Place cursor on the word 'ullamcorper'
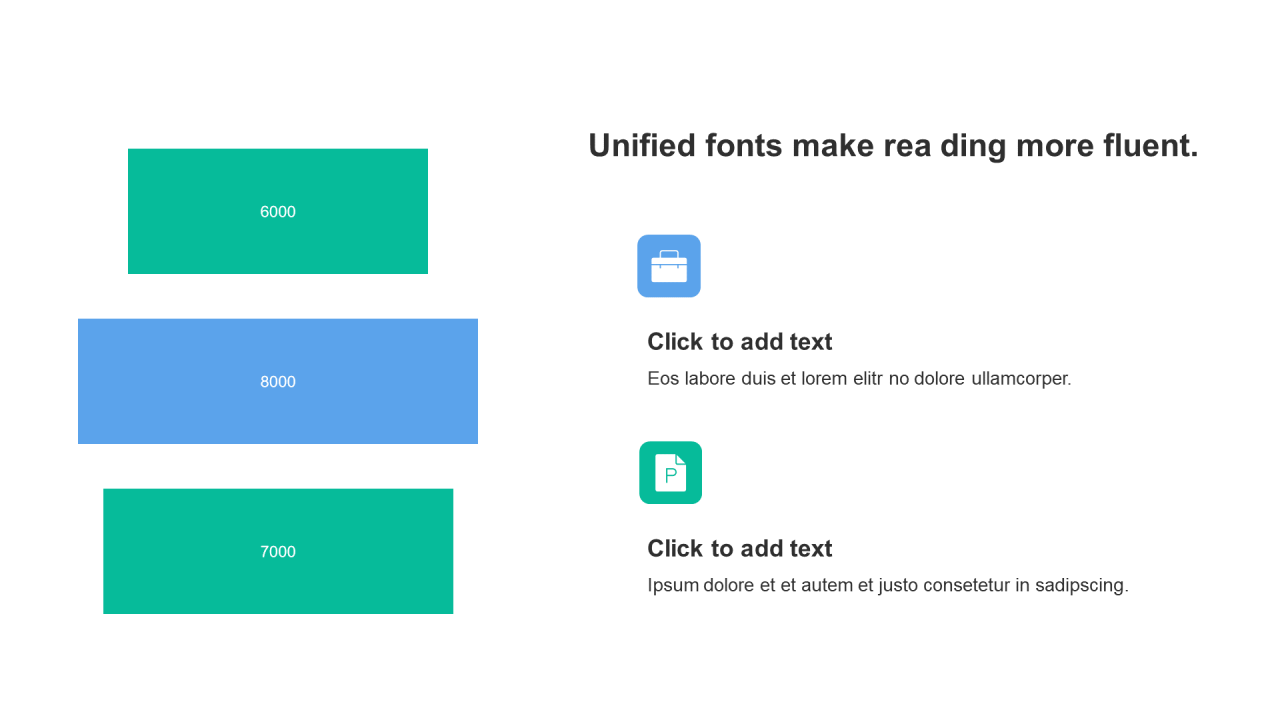This screenshot has width=1280, height=720. pos(1020,379)
